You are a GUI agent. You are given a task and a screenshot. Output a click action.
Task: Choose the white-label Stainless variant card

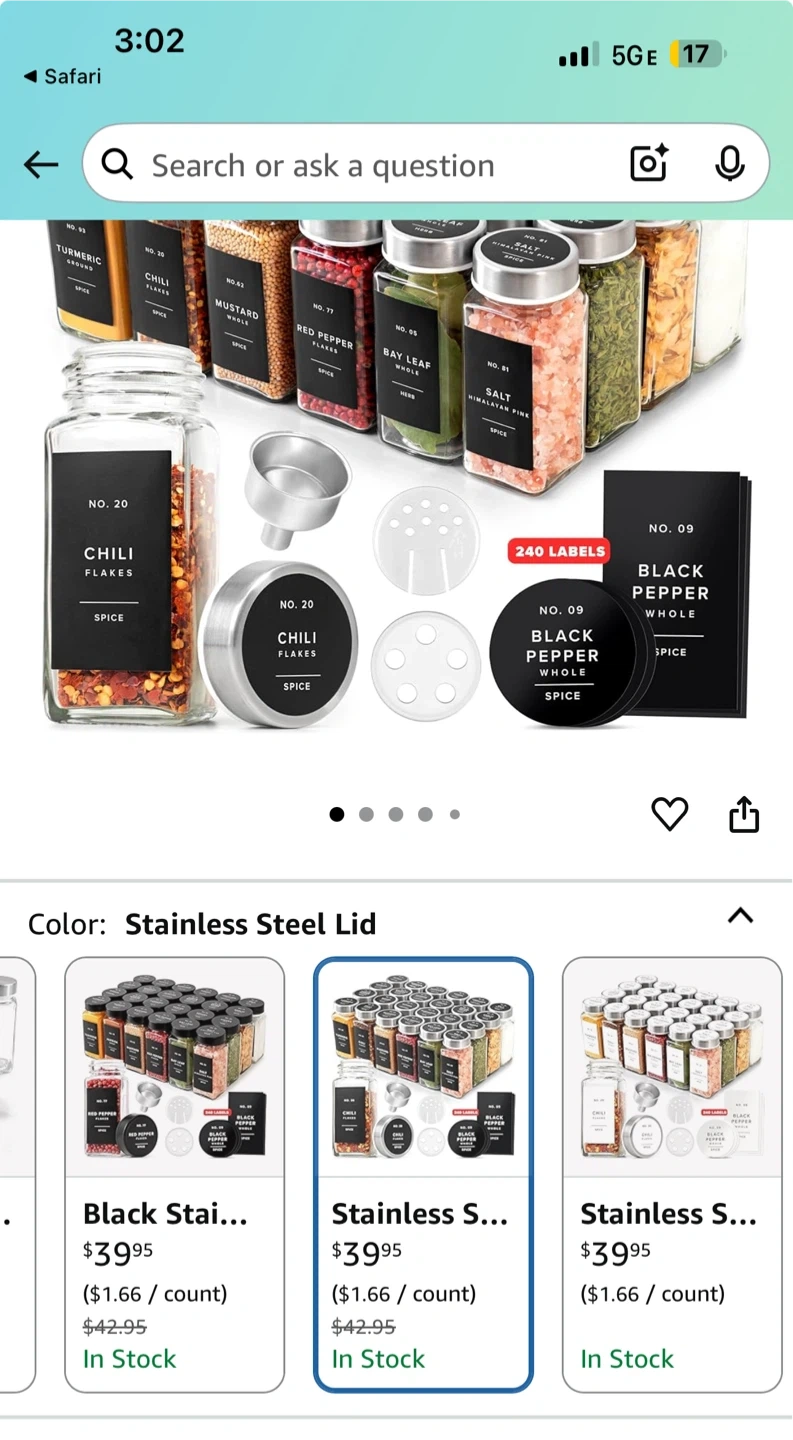pos(672,1175)
